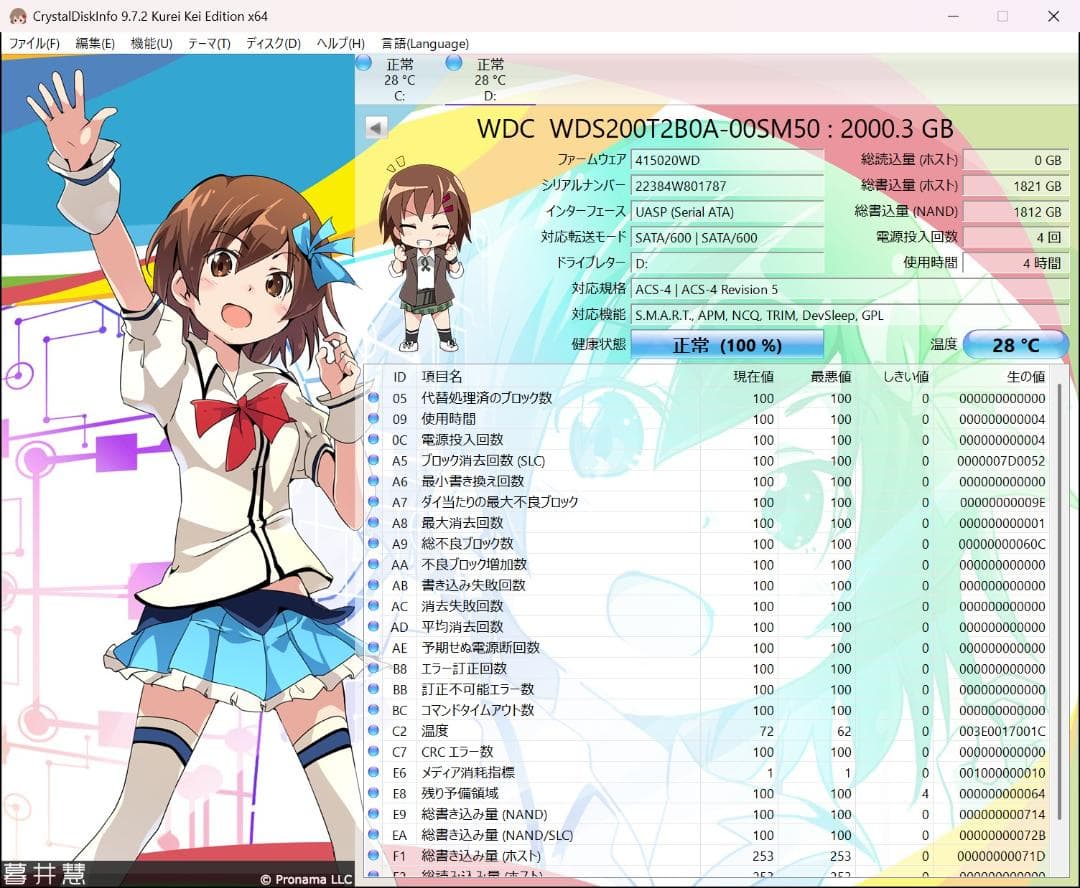The height and width of the screenshot is (888, 1080).
Task: Click the status icon of row E9
Action: click(x=373, y=814)
